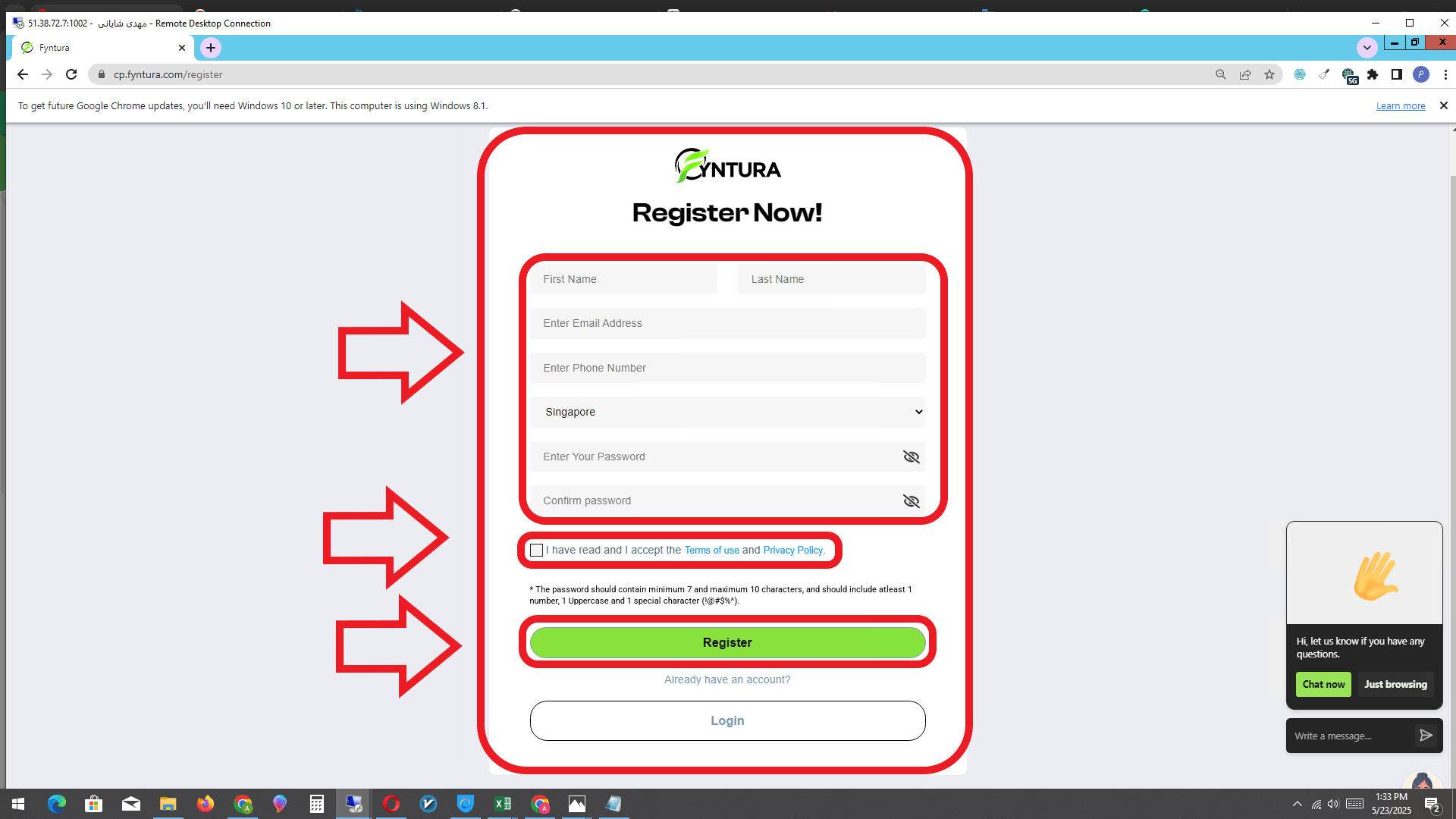Open the SG globe VPN extension
The height and width of the screenshot is (819, 1456).
tap(1349, 75)
